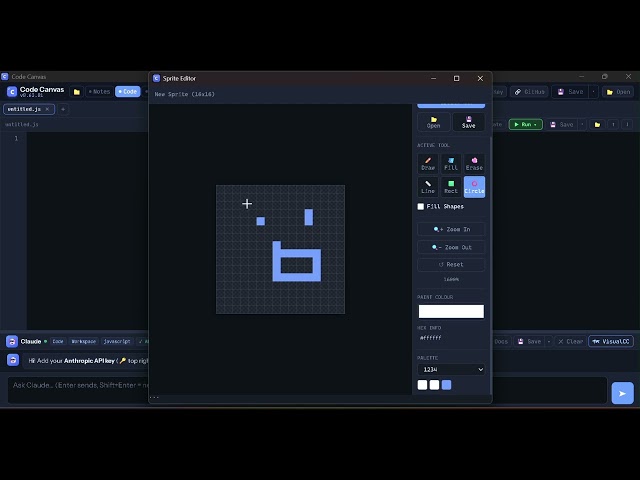
Task: Open the folder icon beside Code Canvas logo
Action: [76, 92]
